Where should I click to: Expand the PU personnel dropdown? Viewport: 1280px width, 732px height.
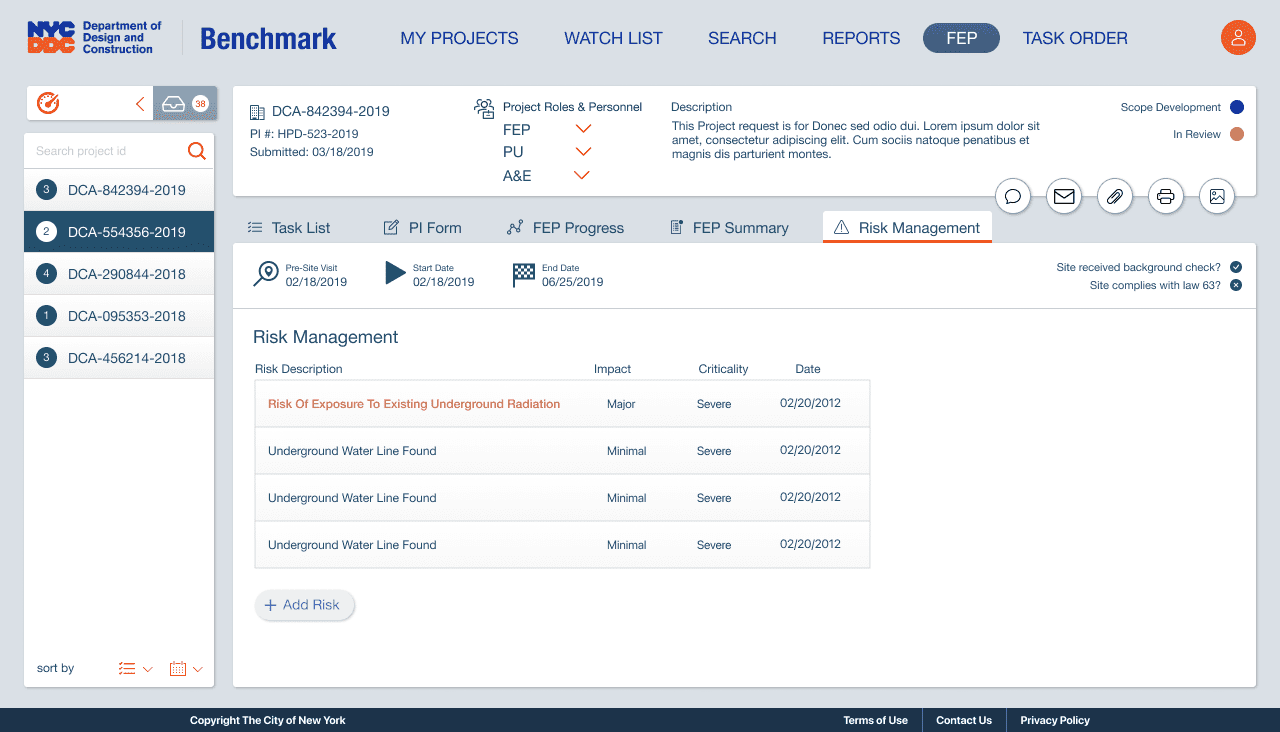click(583, 152)
